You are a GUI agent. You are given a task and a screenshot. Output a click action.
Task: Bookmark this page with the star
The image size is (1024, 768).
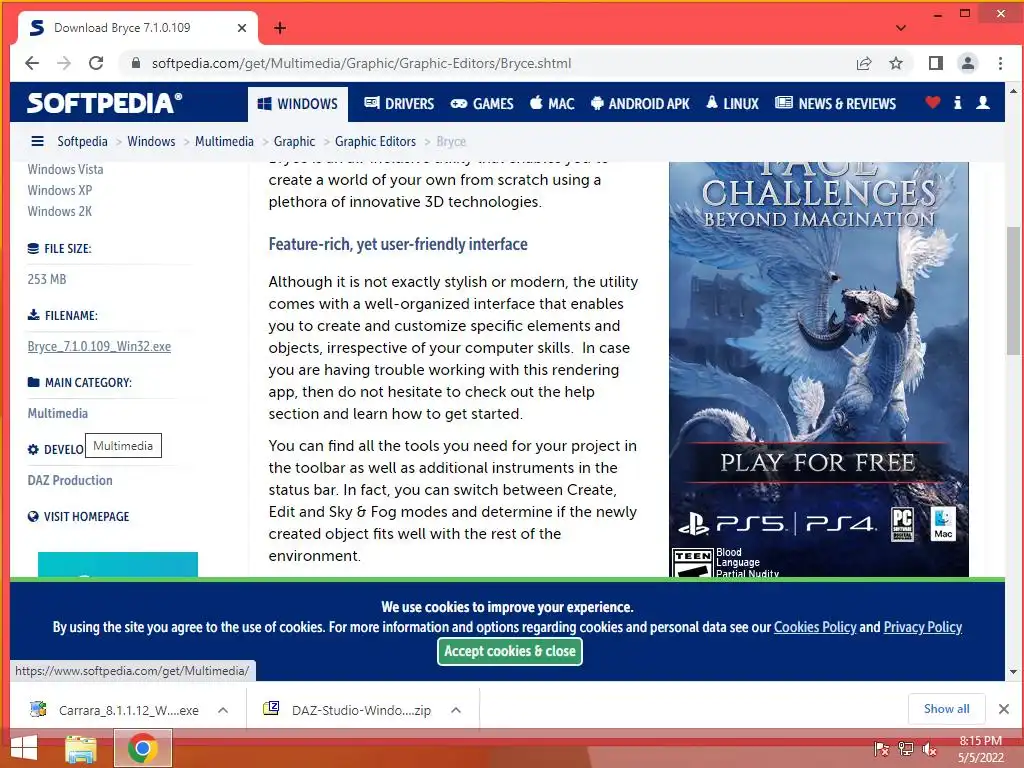click(896, 63)
